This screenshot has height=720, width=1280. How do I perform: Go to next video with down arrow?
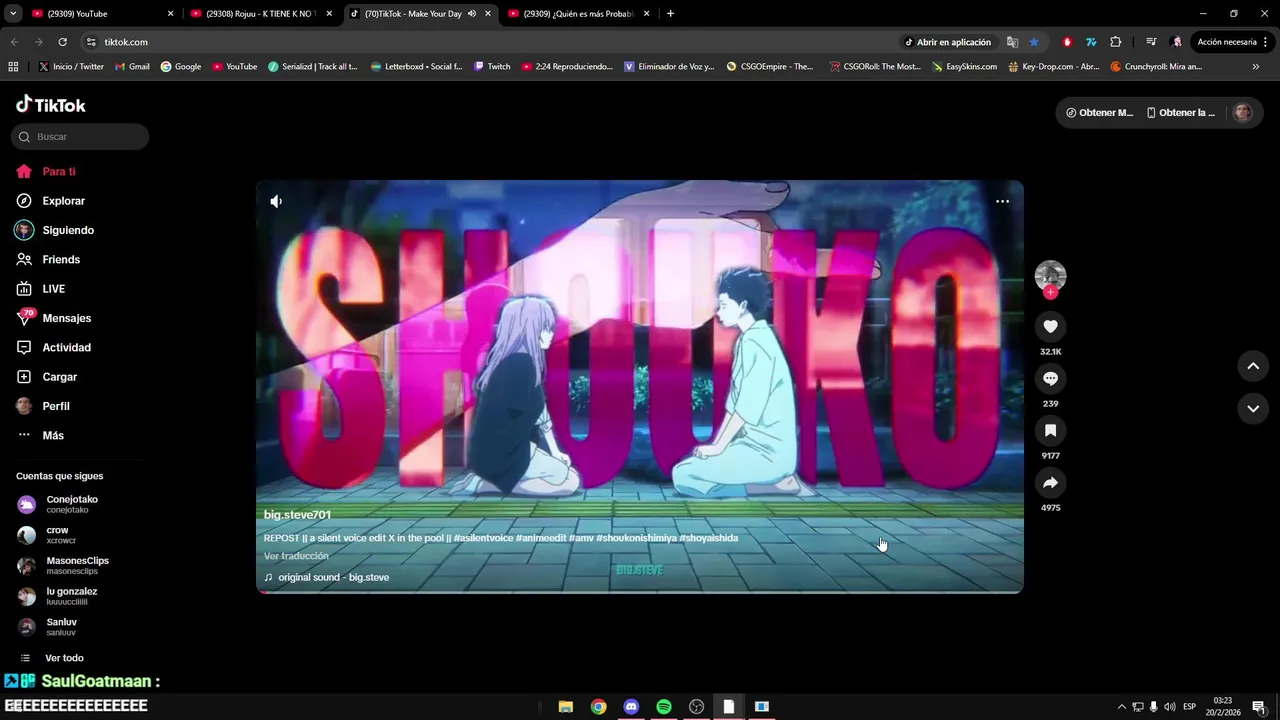tap(1253, 408)
